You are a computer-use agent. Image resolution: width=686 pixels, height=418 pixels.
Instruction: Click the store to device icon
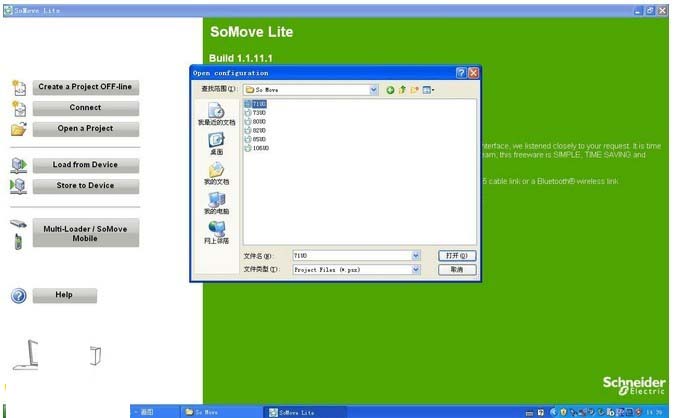pyautogui.click(x=18, y=186)
